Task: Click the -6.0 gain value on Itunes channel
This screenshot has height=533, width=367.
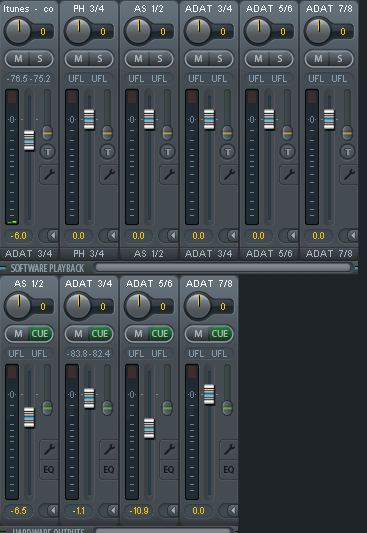Action: point(18,236)
